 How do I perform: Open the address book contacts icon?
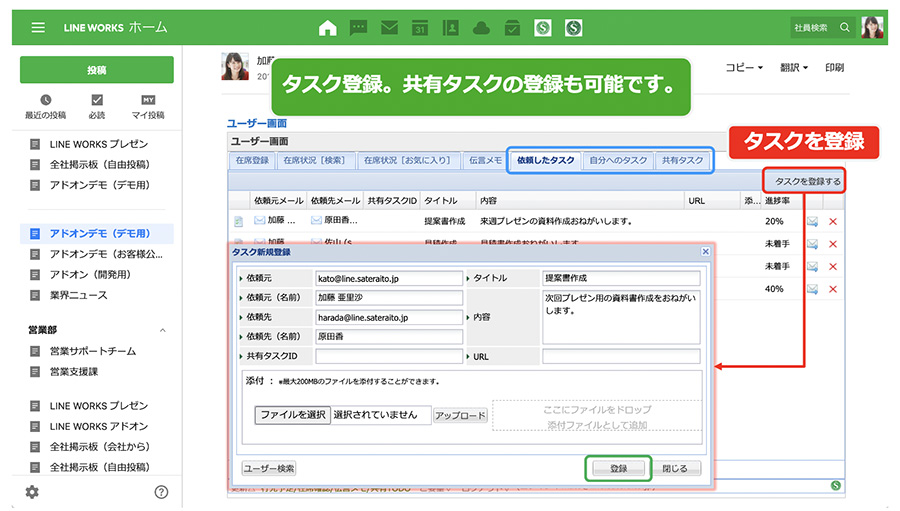tap(451, 28)
